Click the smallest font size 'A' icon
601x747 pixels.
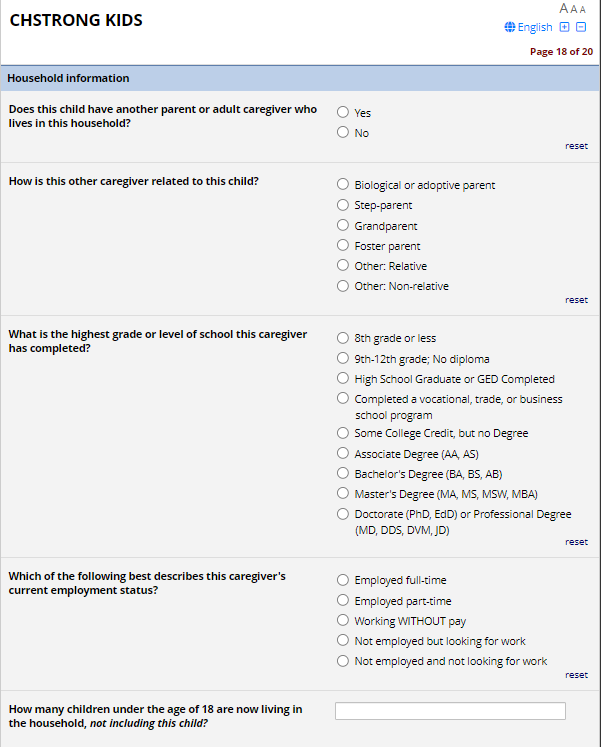coord(582,10)
